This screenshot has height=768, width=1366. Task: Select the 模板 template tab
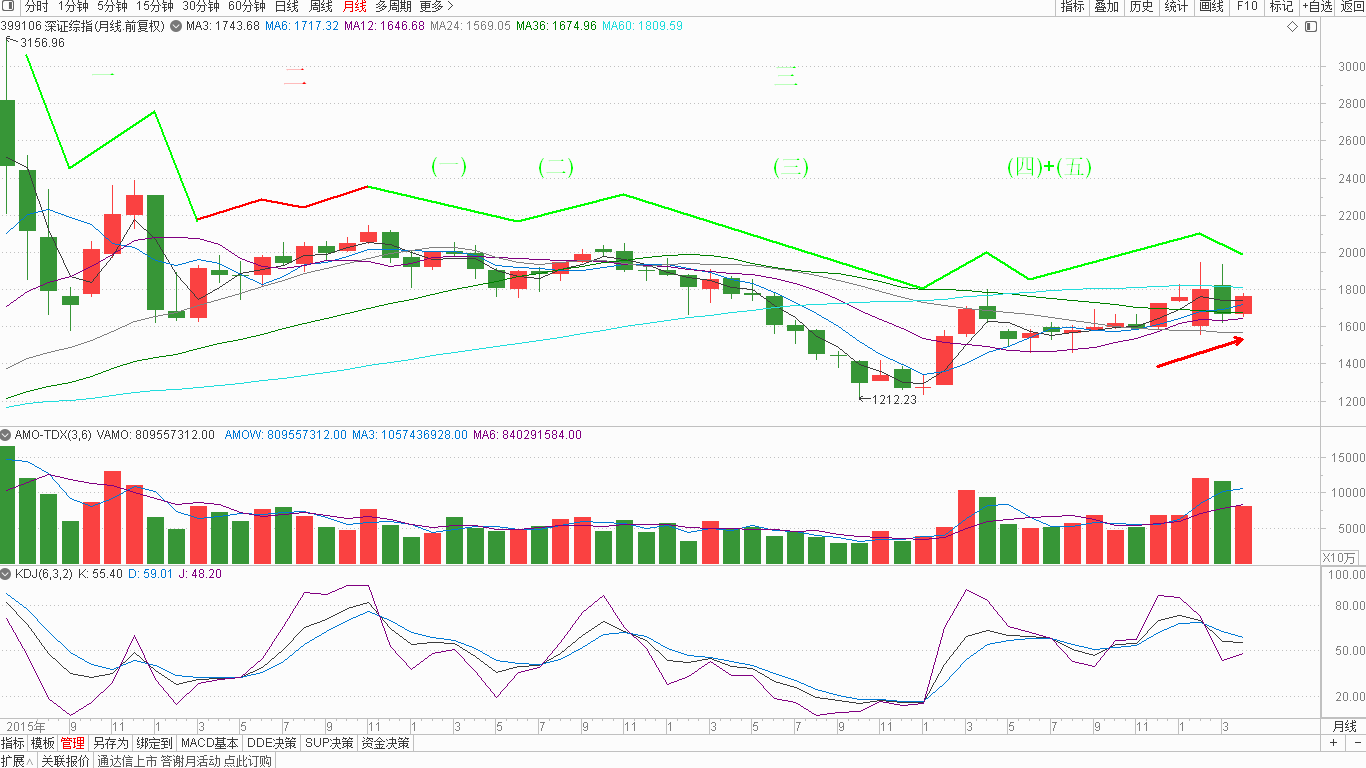[x=42, y=743]
